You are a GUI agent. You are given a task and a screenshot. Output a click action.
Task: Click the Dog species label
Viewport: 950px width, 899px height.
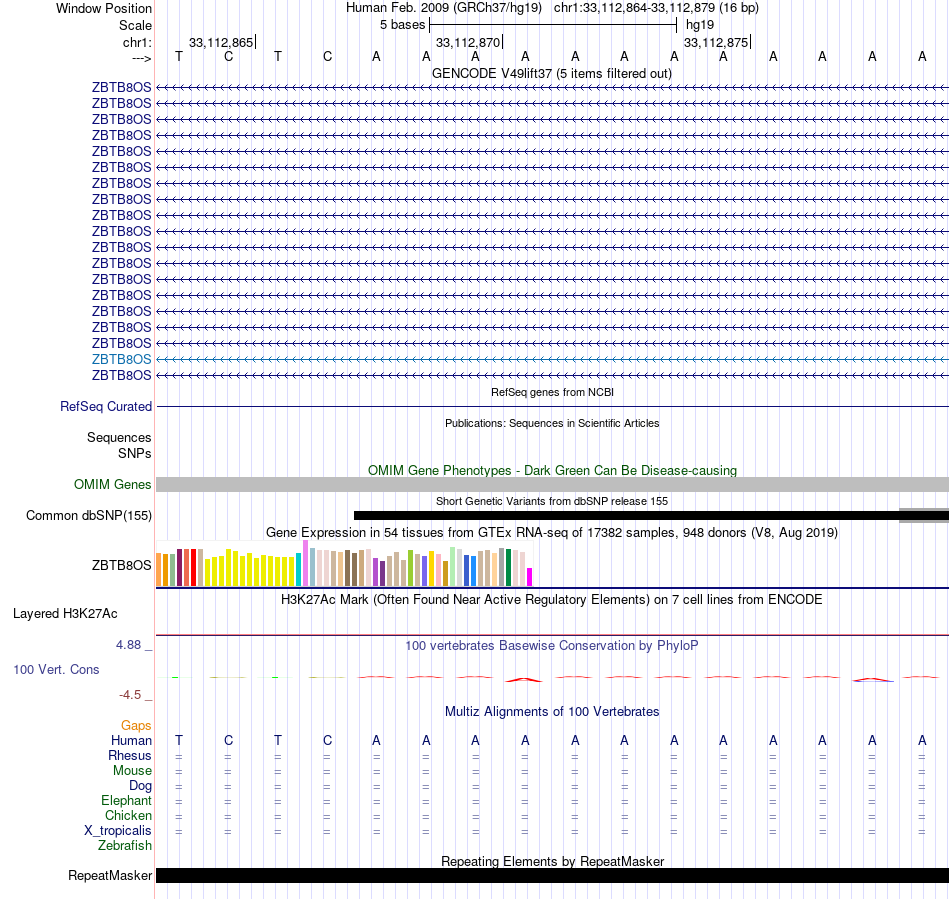click(x=140, y=786)
